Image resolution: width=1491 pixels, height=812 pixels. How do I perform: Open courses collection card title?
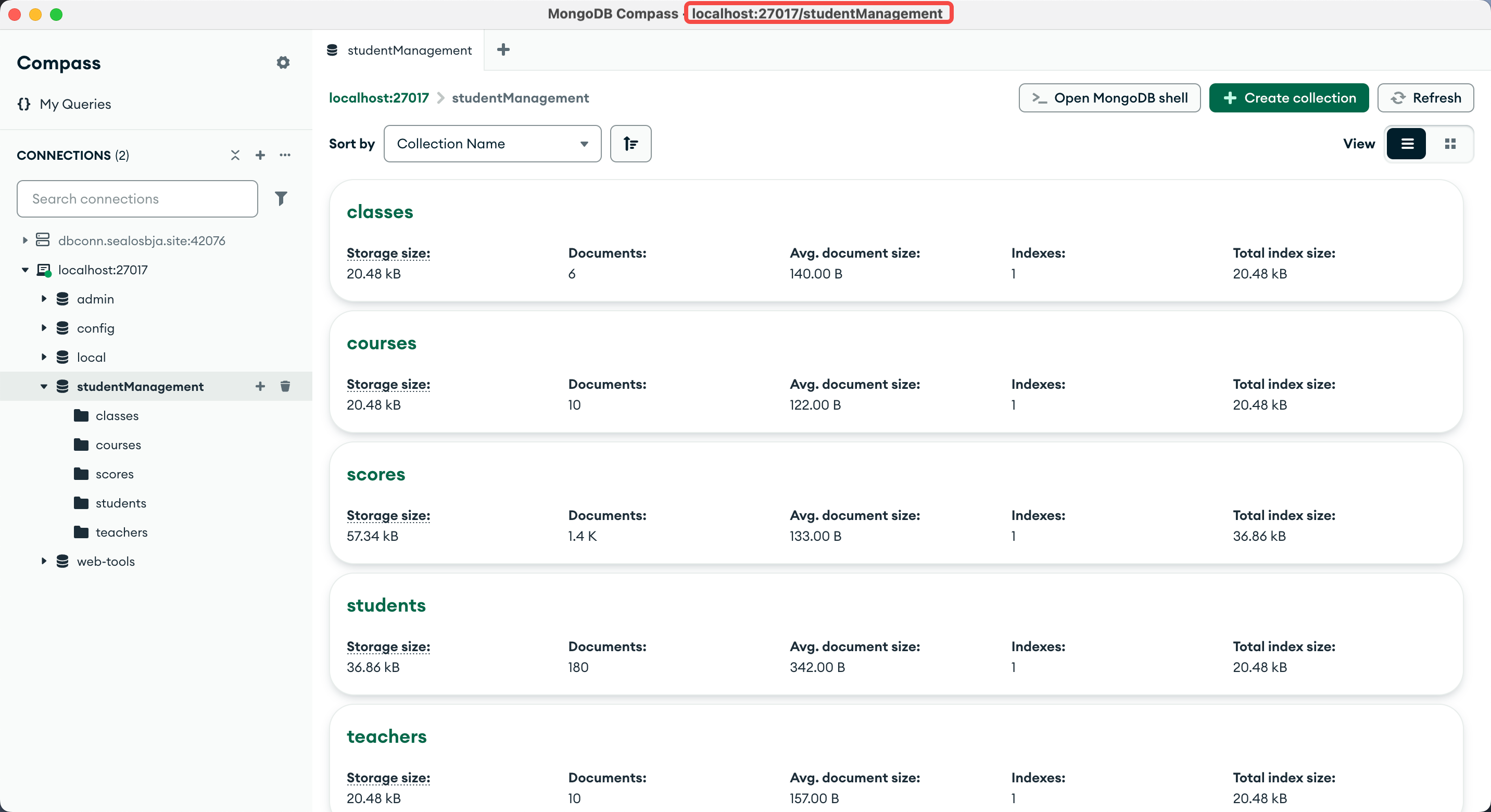382,343
